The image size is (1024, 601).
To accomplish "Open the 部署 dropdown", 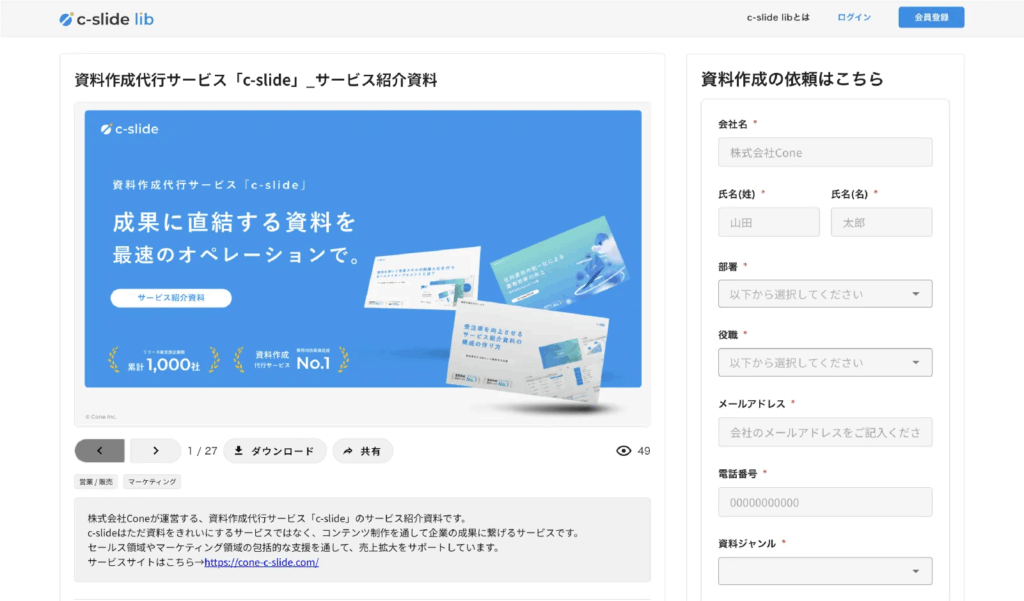I will tap(825, 294).
